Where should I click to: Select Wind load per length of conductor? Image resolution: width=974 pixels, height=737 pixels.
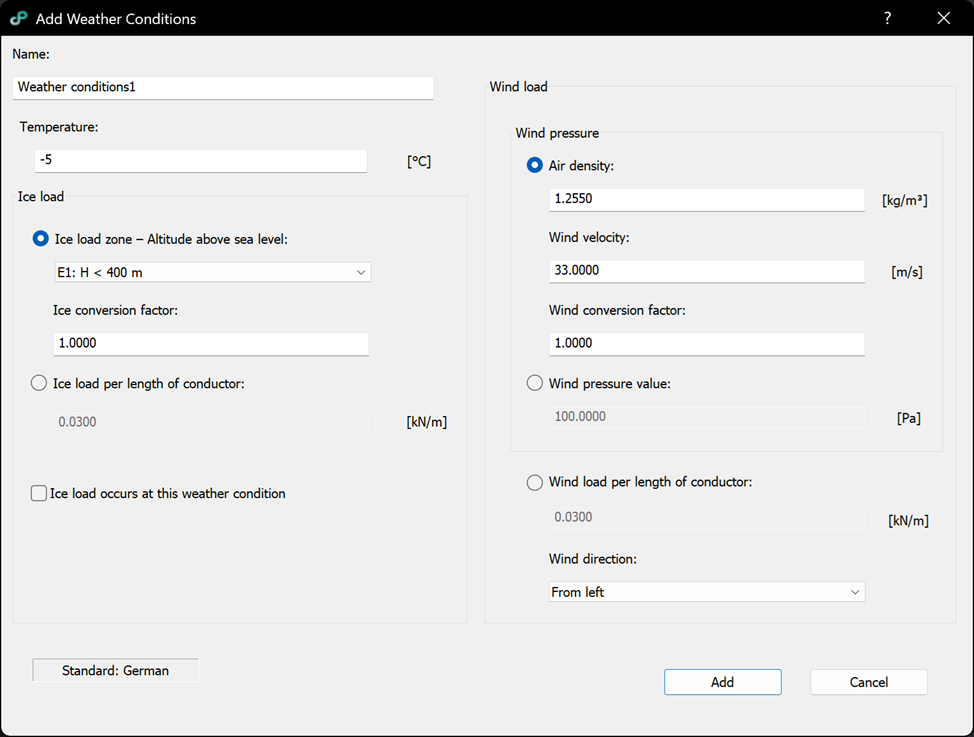coord(535,482)
